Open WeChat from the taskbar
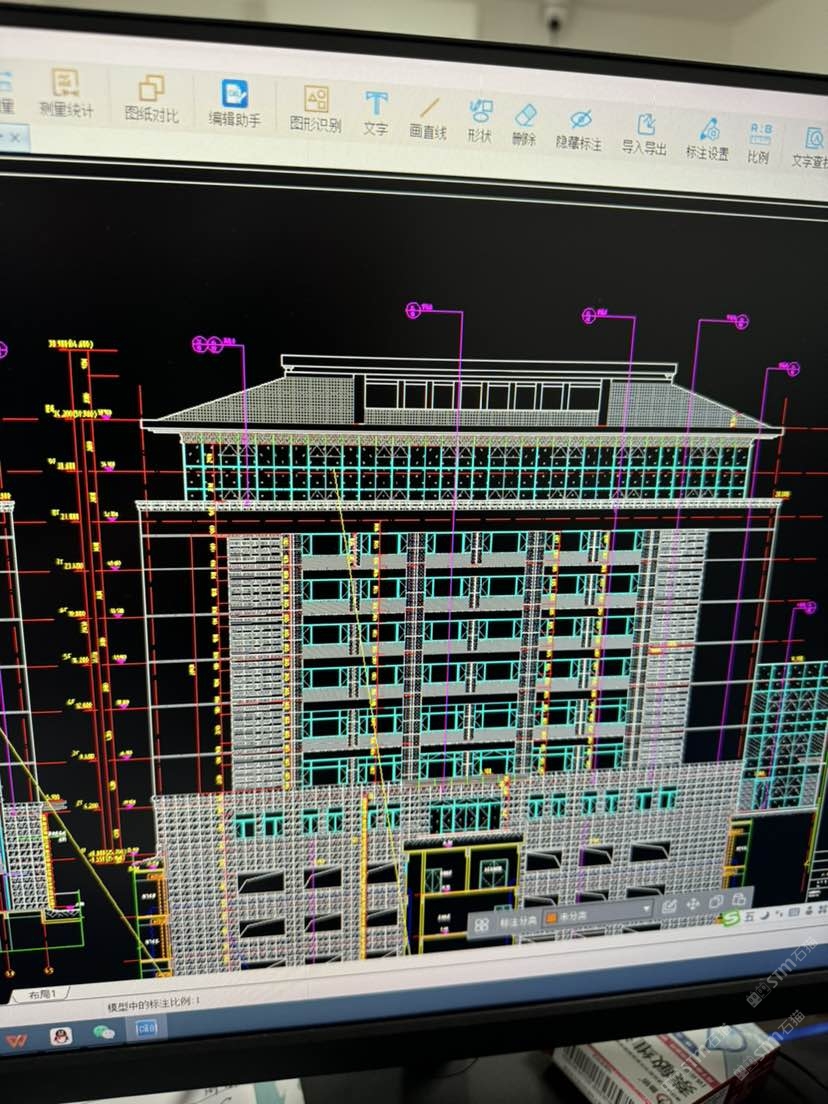 103,1032
